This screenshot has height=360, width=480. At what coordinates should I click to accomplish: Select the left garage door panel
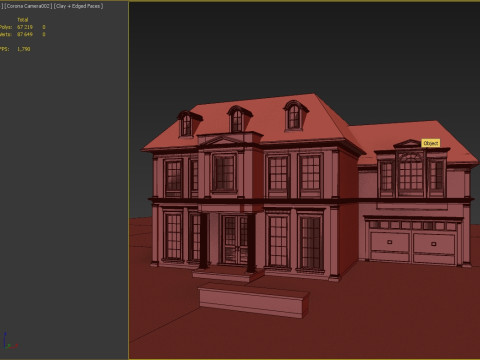(x=390, y=246)
